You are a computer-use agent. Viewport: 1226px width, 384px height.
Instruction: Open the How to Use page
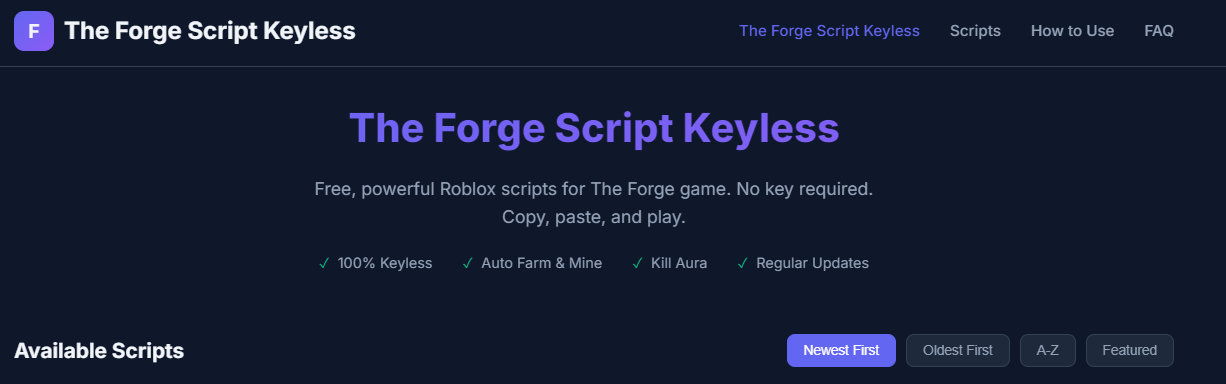pyautogui.click(x=1072, y=31)
